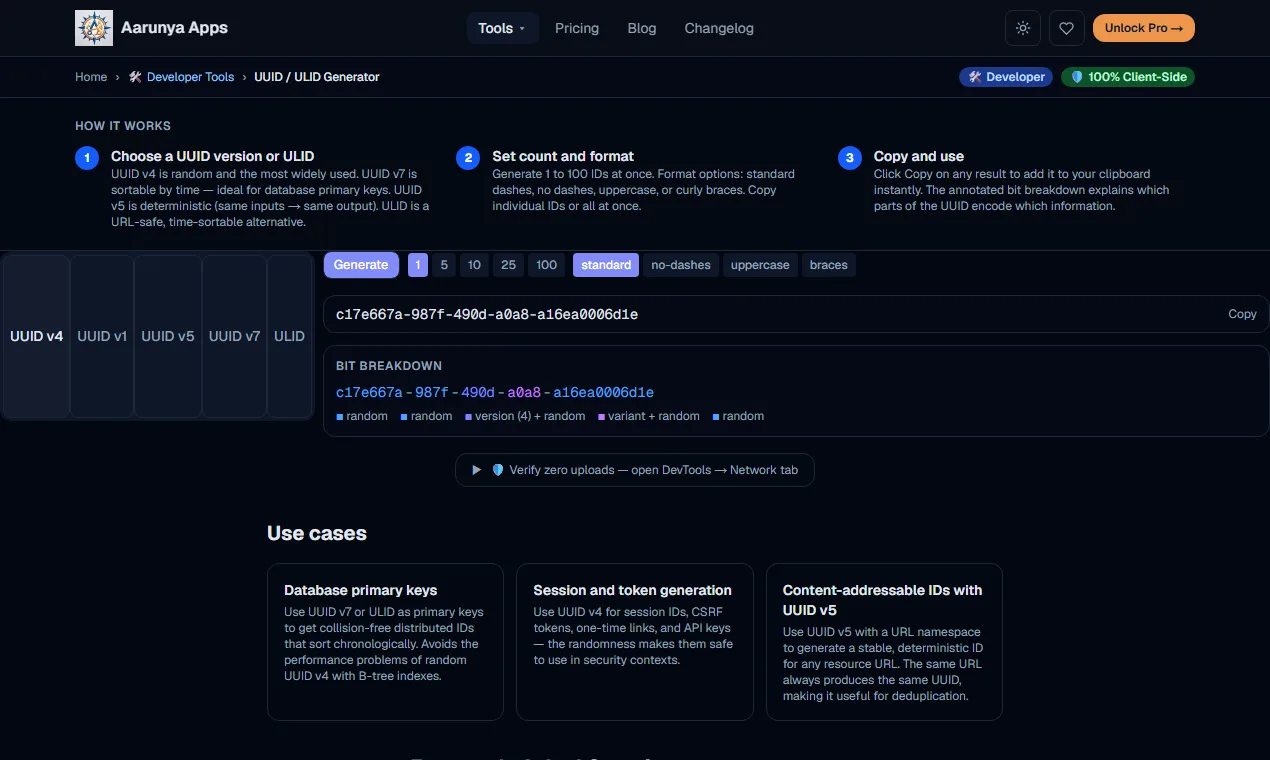
Task: Go to the Home breadcrumb
Action: (91, 77)
